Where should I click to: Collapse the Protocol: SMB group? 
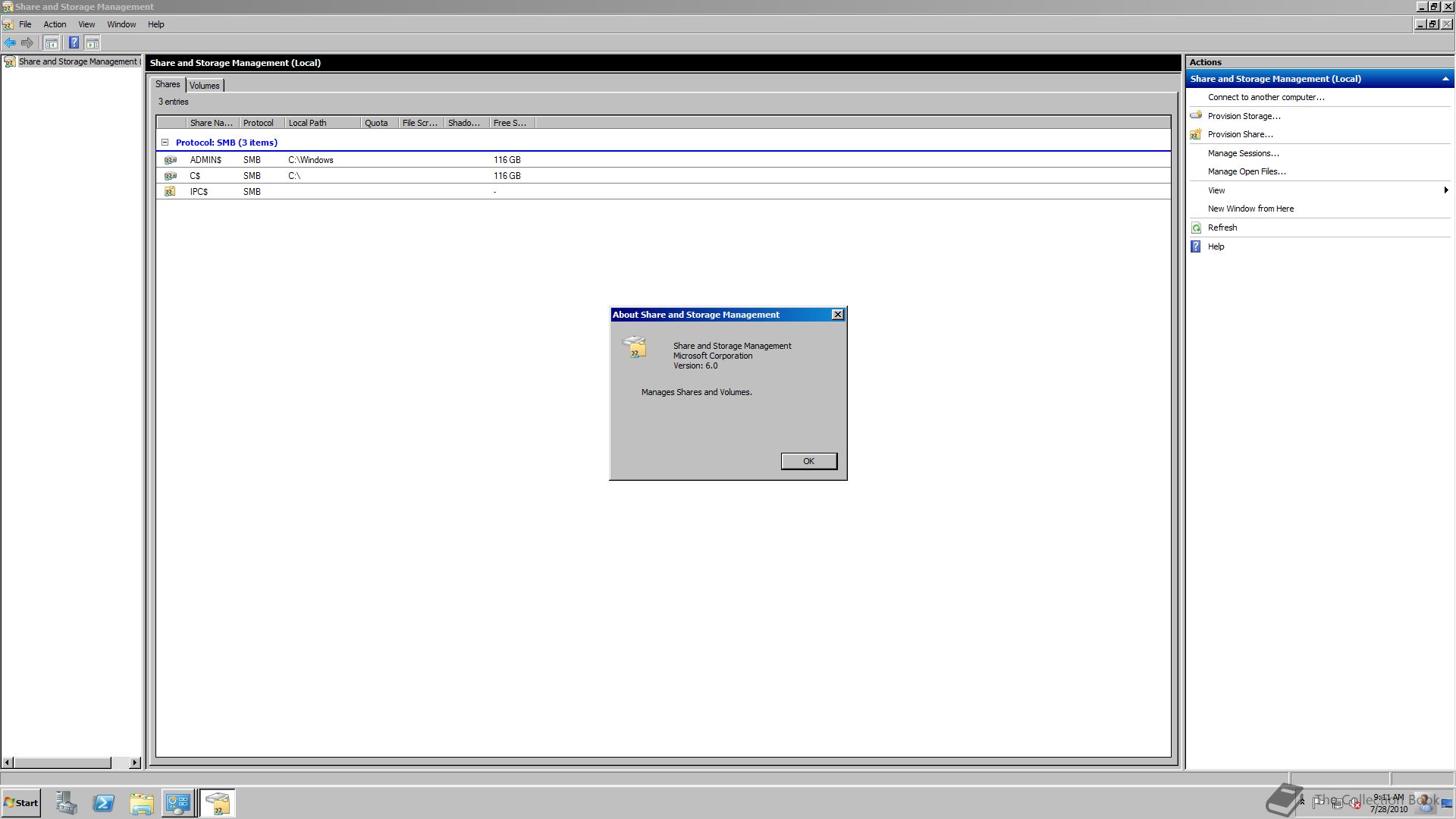click(x=165, y=142)
